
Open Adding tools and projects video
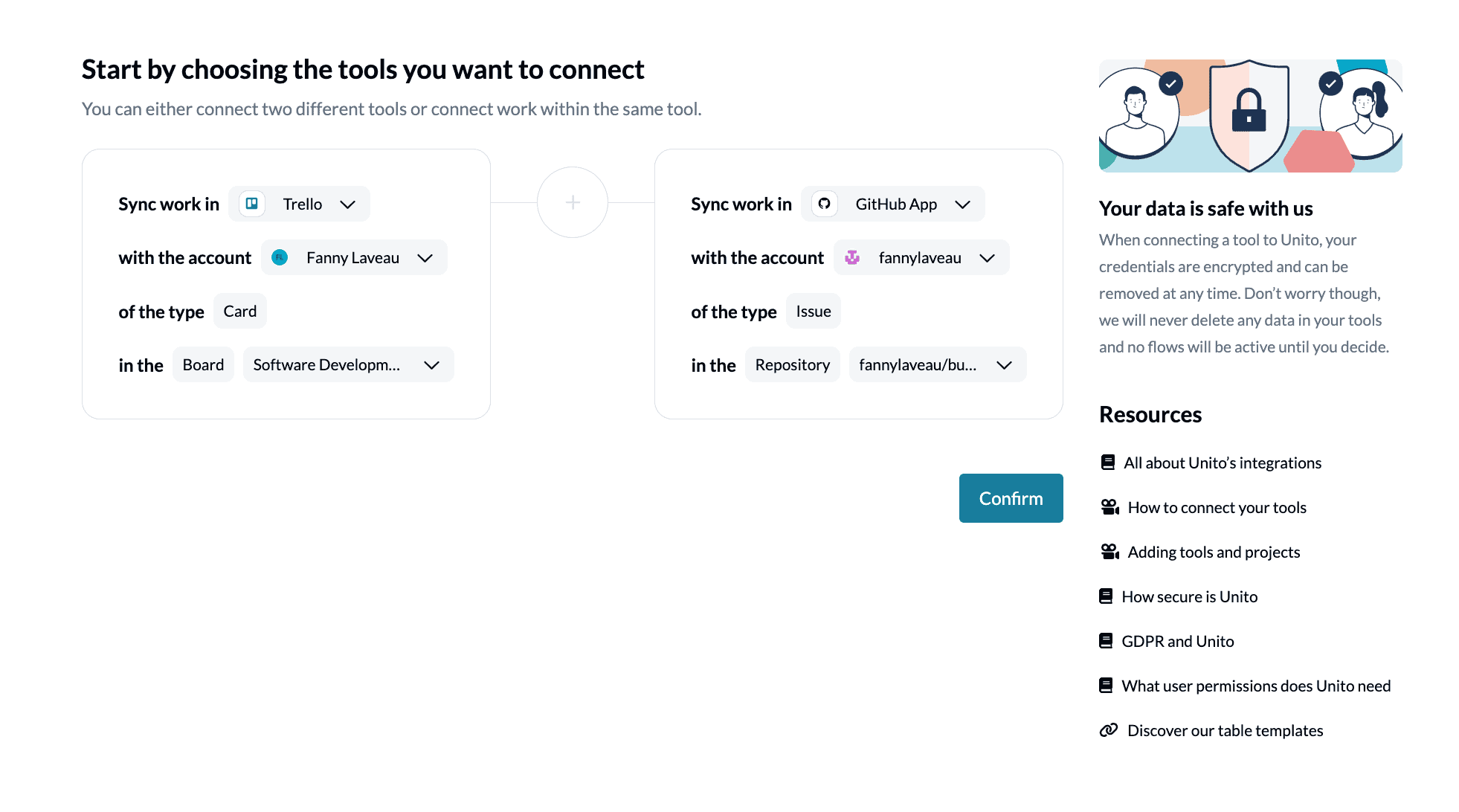pyautogui.click(x=1214, y=552)
